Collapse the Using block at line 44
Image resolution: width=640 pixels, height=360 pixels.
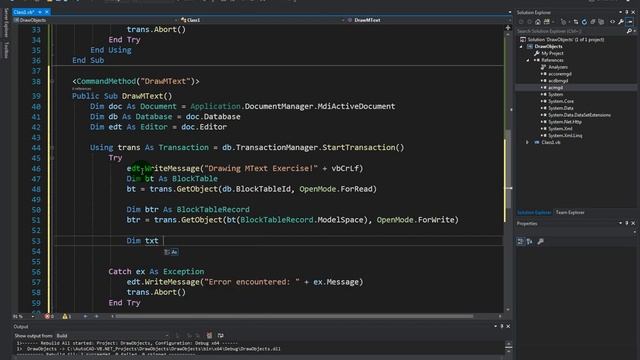tap(52, 148)
